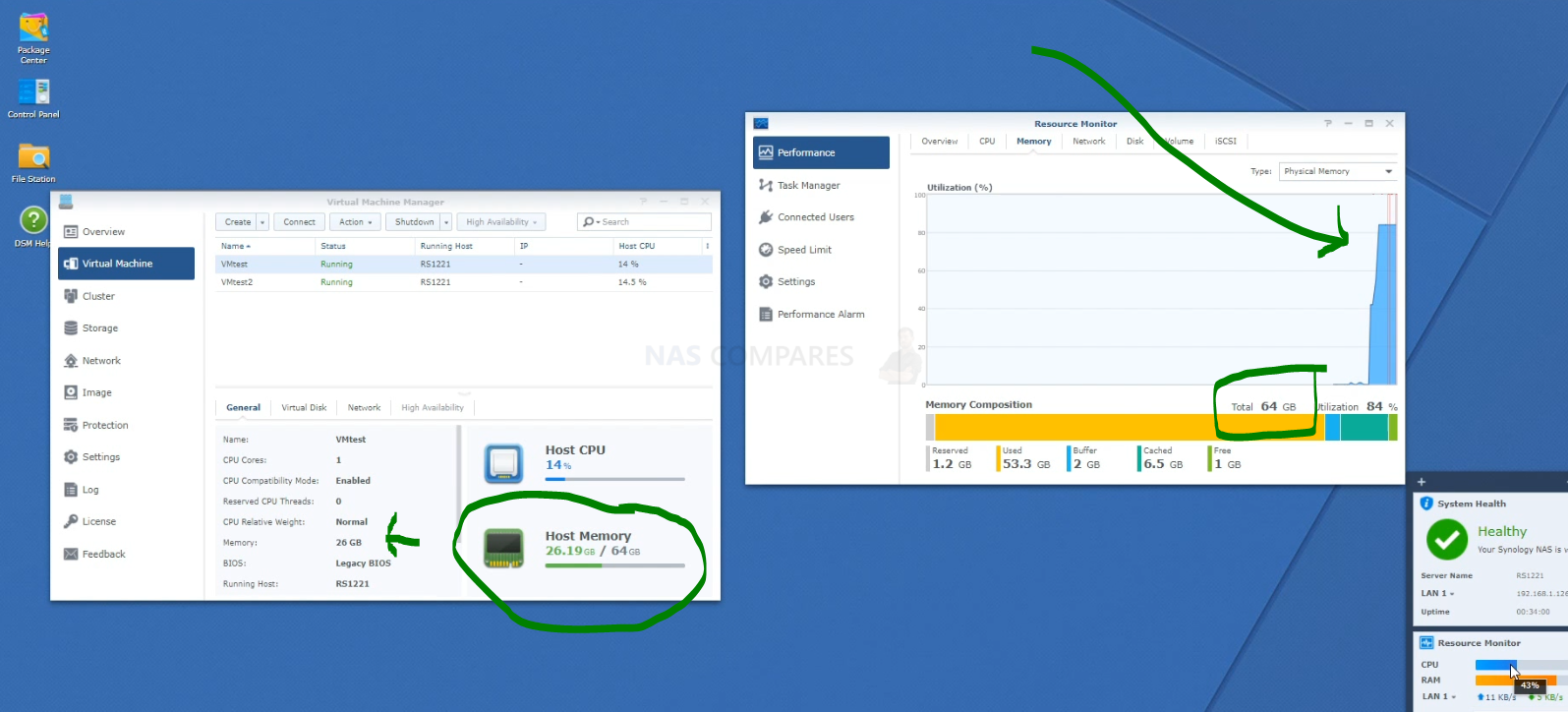Open High Availability dropdown
The height and width of the screenshot is (712, 1568).
coord(501,222)
